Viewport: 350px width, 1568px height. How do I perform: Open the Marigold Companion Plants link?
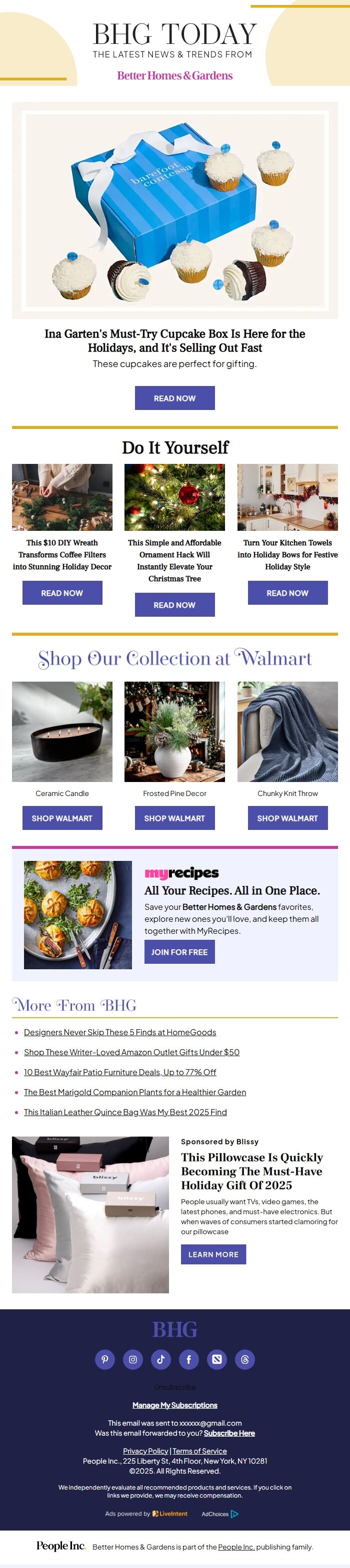click(x=135, y=1092)
